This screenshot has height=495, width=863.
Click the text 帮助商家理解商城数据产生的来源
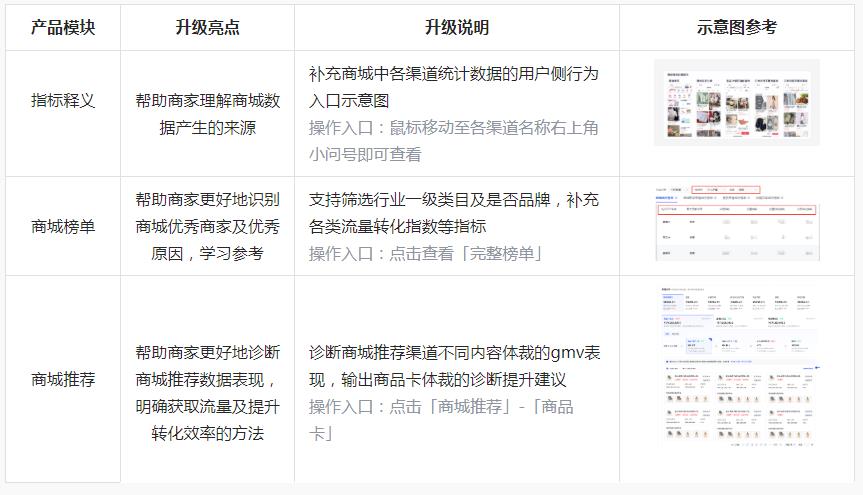[207, 114]
